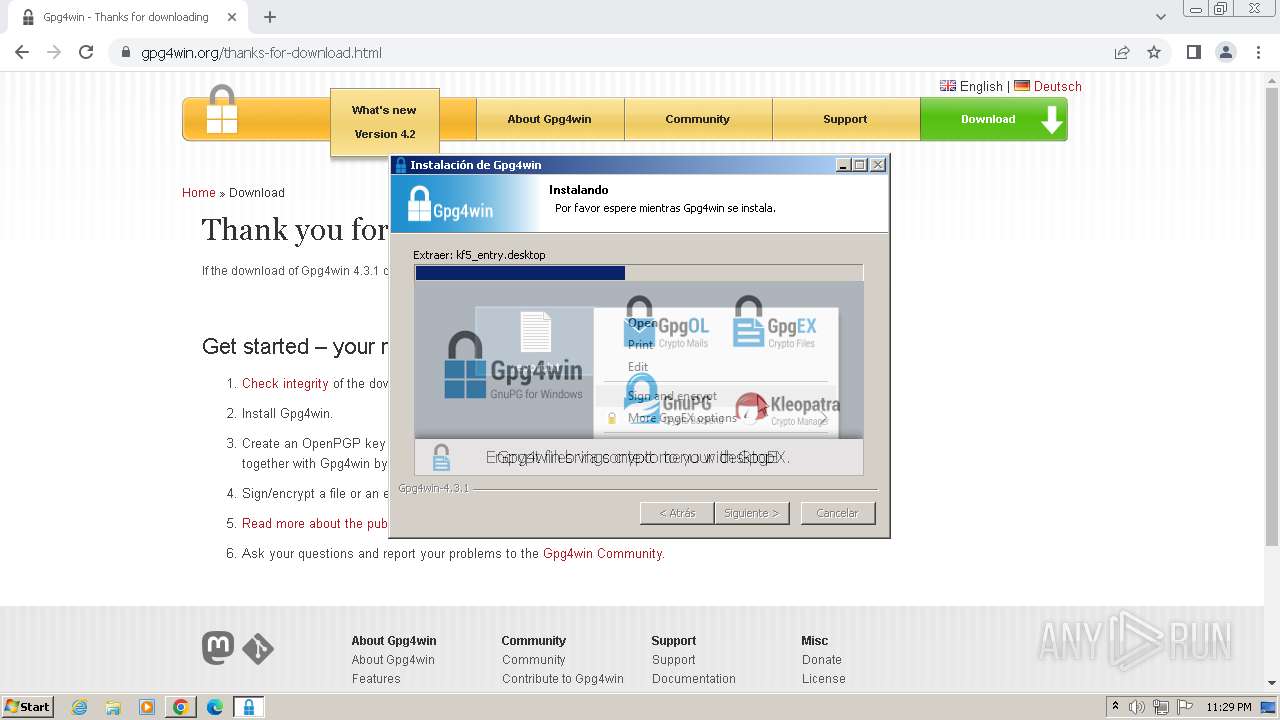Switch language to English
Image resolution: width=1280 pixels, height=720 pixels.
pos(971,86)
